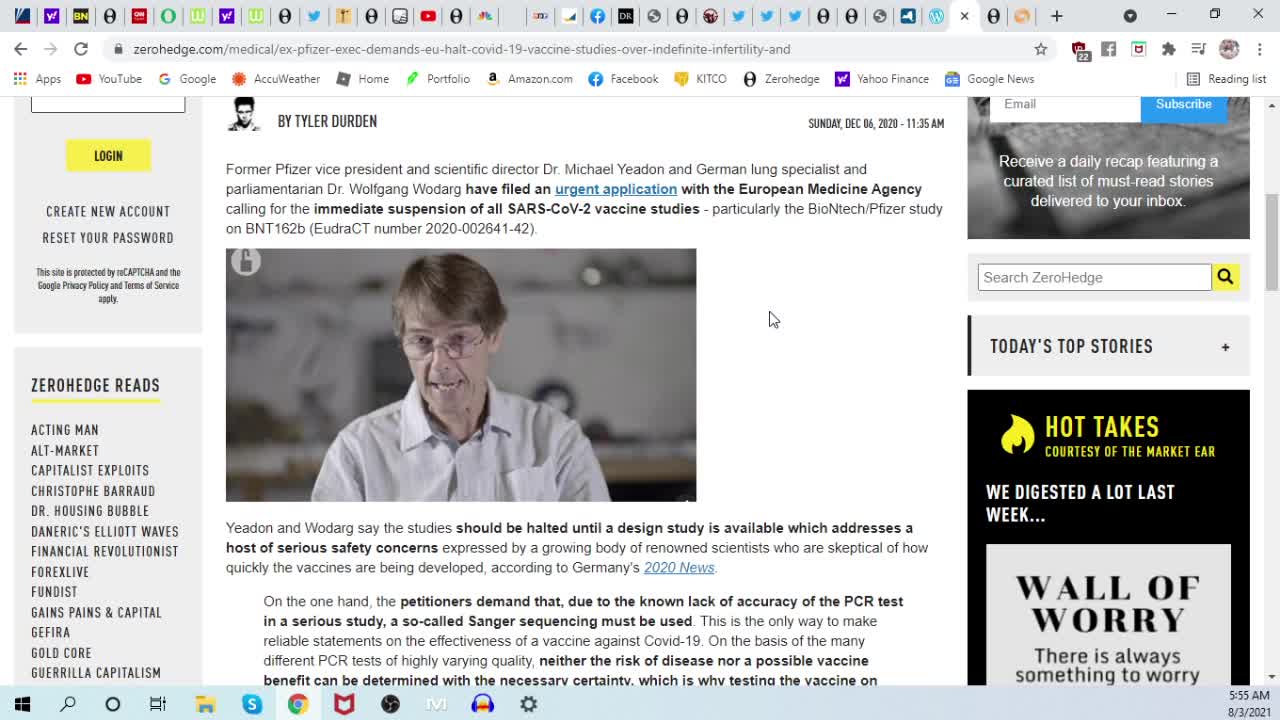Click the lock badge on article image

[x=245, y=261]
